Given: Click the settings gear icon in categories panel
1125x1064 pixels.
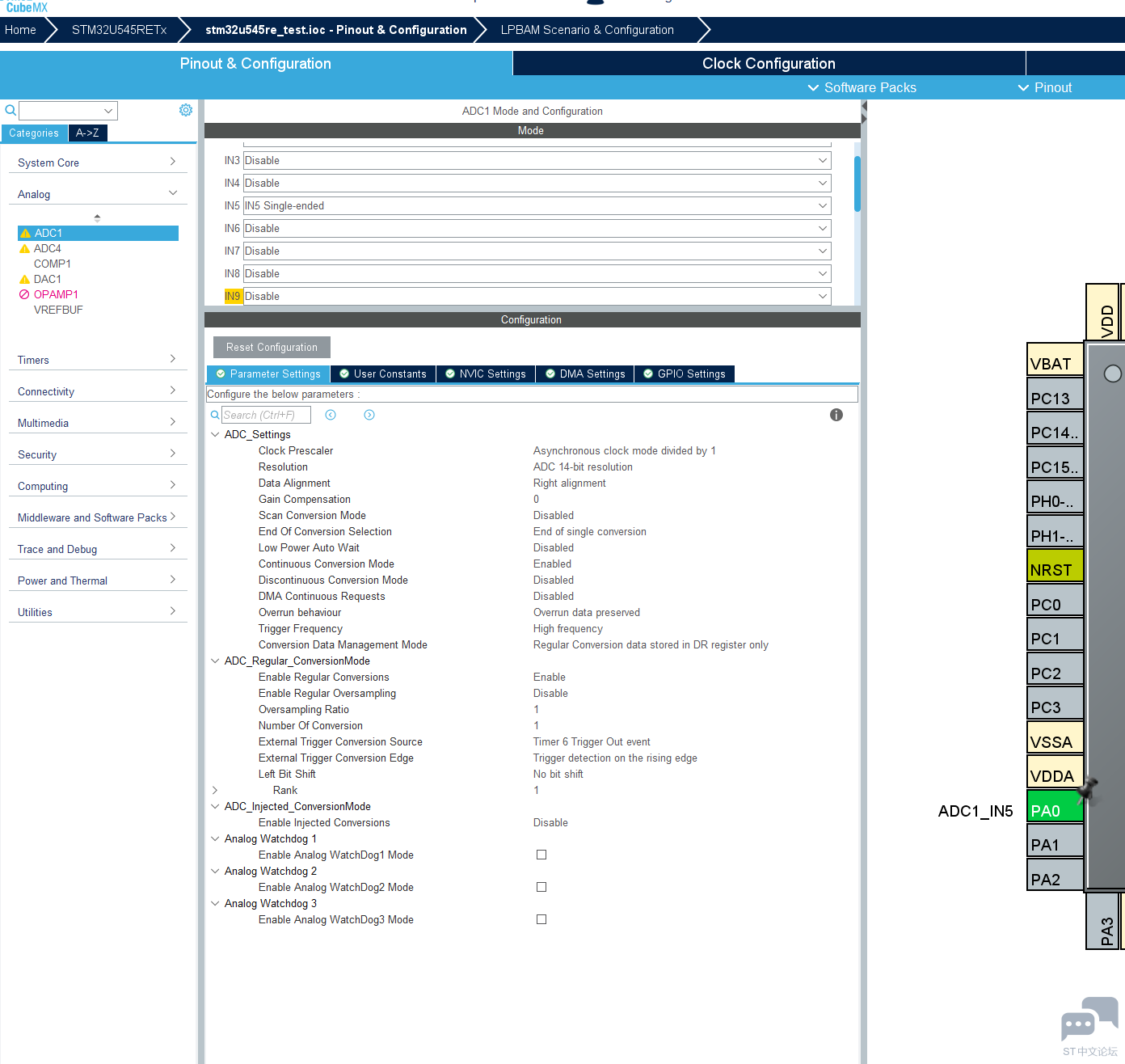Looking at the screenshot, I should coord(186,110).
